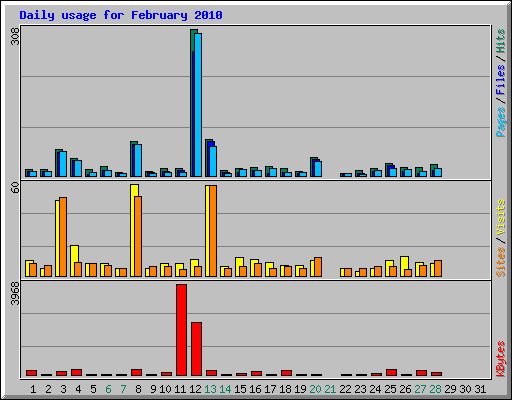This screenshot has width=512, height=400.
Task: Click the orange sites bar for day 20
Action: (x=318, y=267)
